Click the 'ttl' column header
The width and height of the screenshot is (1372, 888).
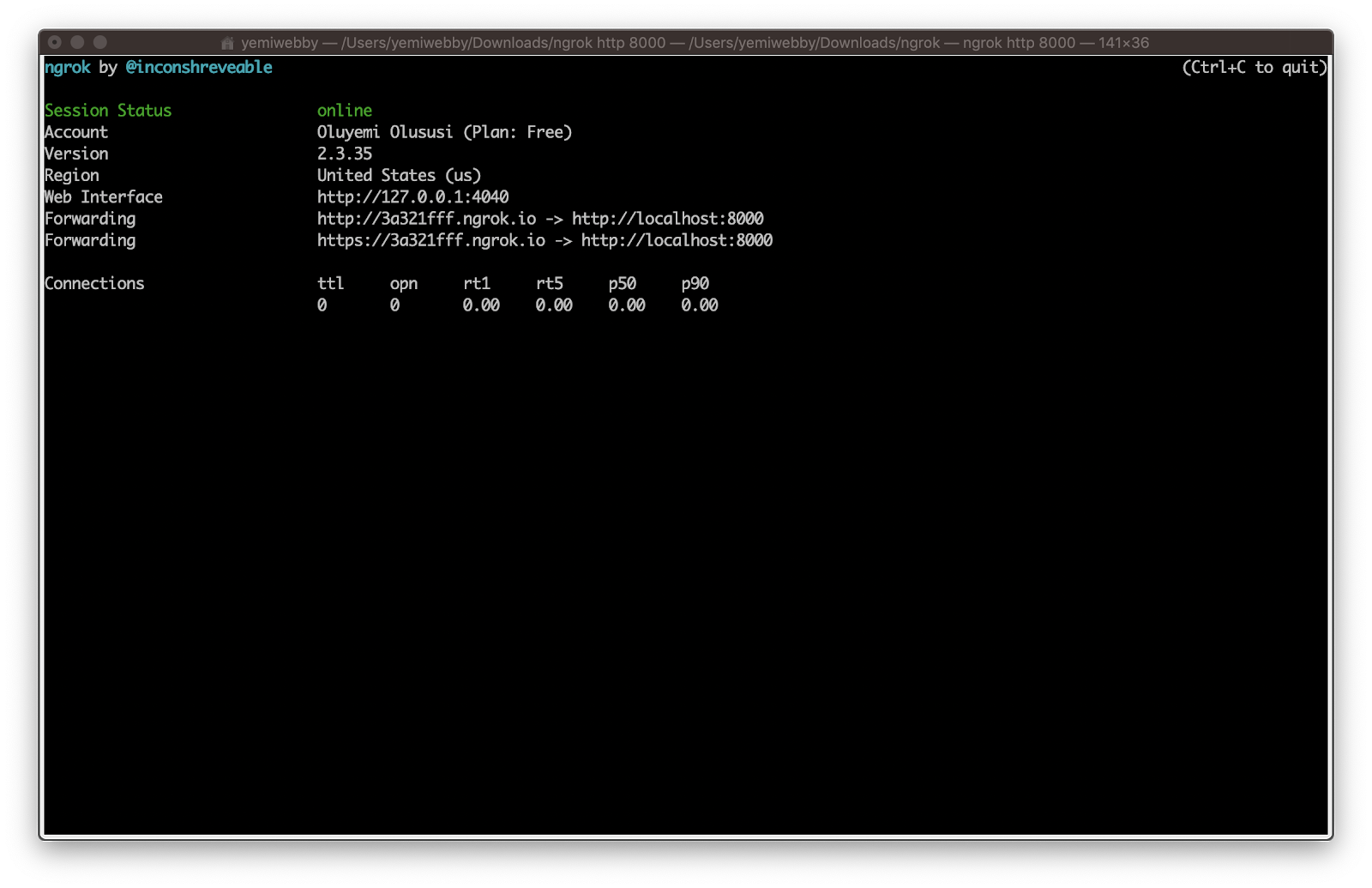coord(330,283)
